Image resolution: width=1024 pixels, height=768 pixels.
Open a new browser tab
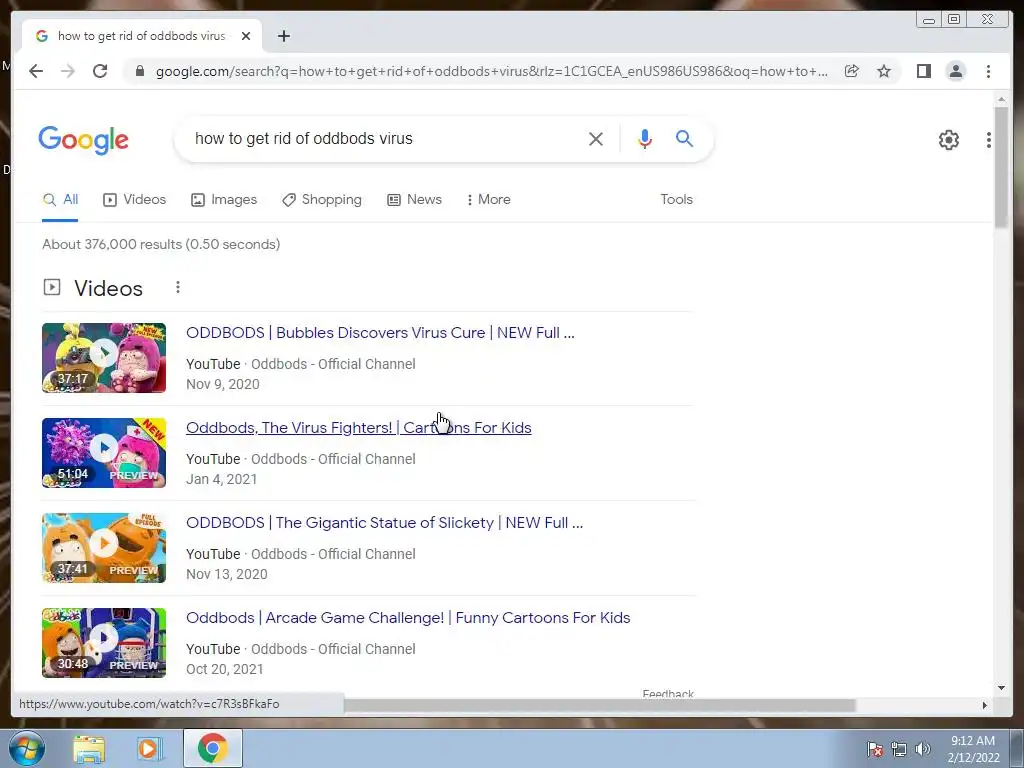pos(283,36)
